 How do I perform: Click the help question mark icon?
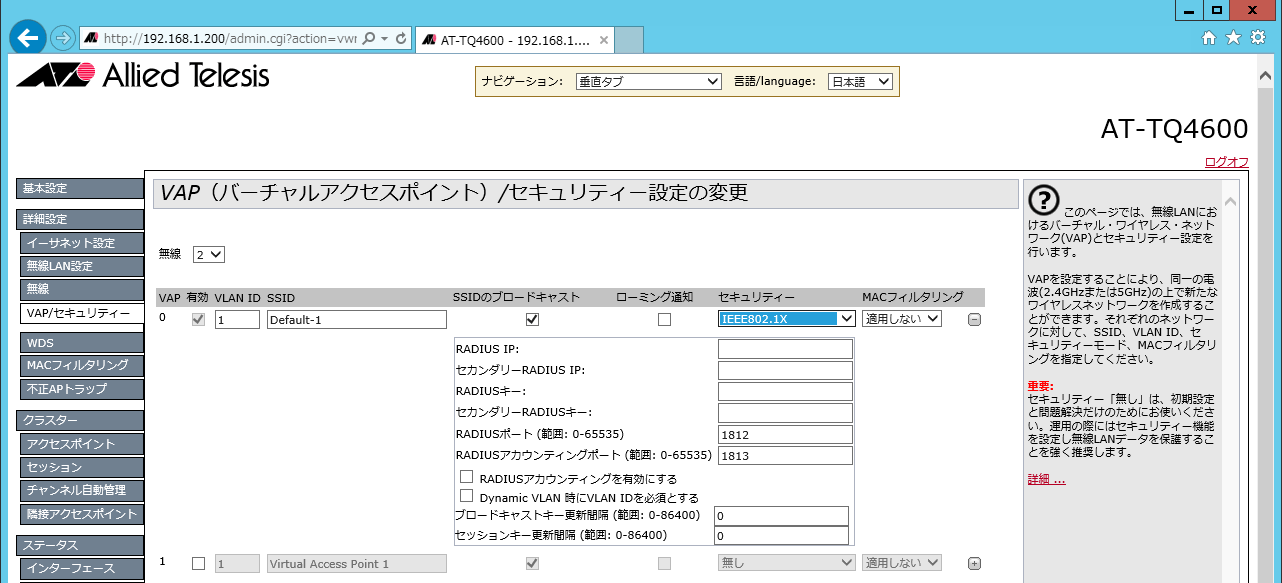click(x=1043, y=200)
